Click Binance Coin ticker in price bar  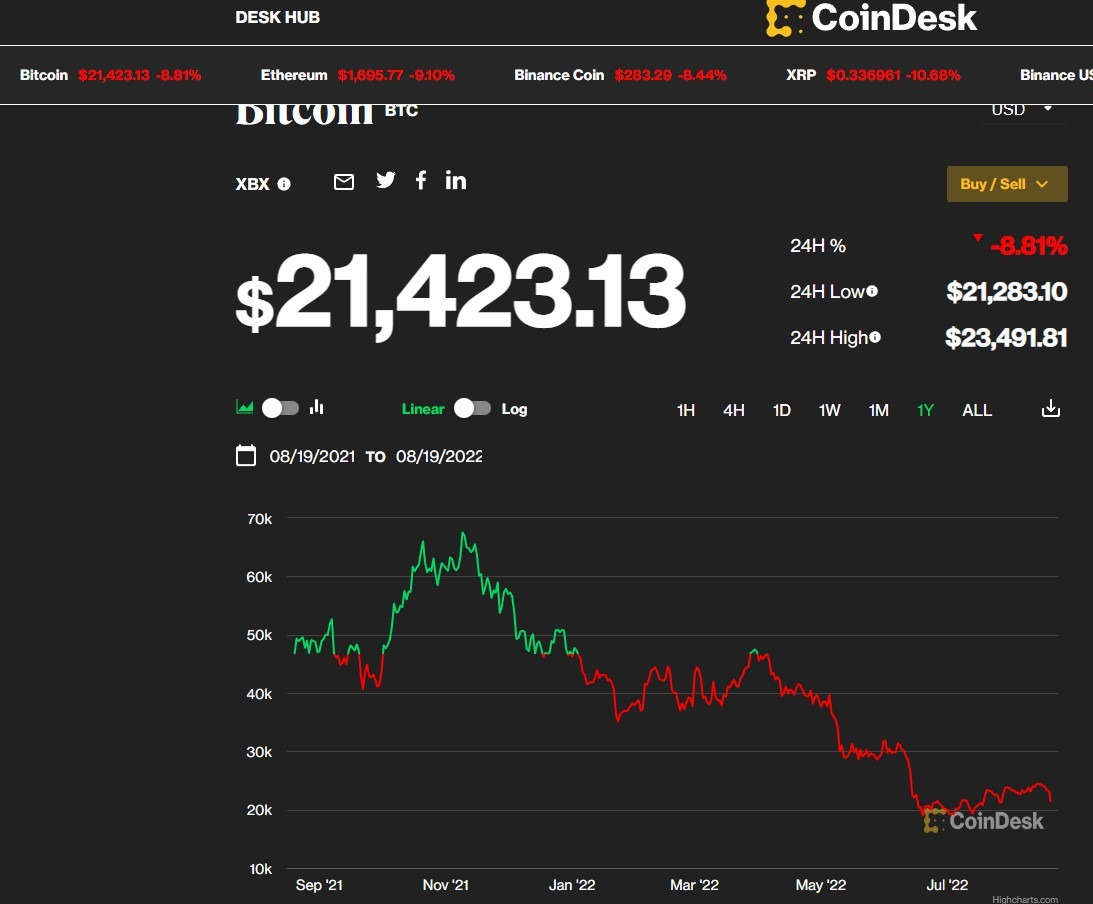(620, 75)
